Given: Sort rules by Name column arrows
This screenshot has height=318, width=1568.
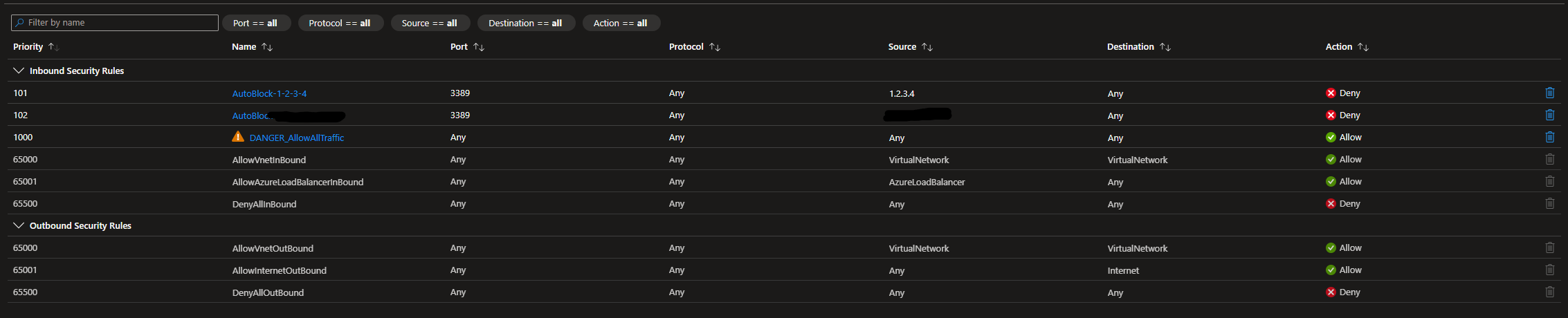Looking at the screenshot, I should tap(267, 47).
